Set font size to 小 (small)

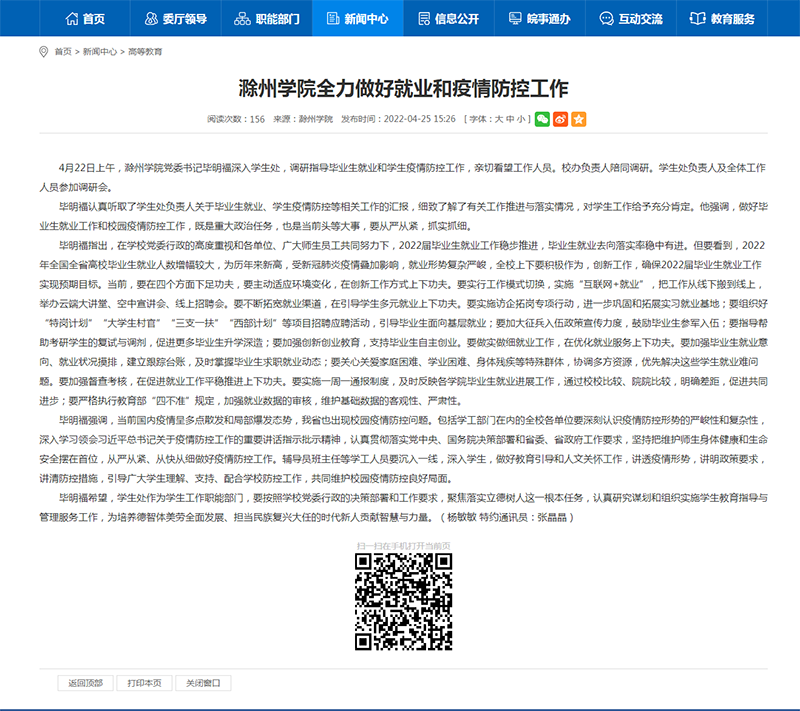[521, 119]
